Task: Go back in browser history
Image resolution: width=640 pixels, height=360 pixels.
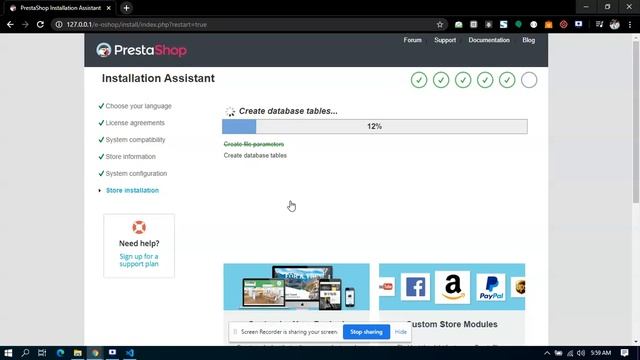Action: (10, 24)
